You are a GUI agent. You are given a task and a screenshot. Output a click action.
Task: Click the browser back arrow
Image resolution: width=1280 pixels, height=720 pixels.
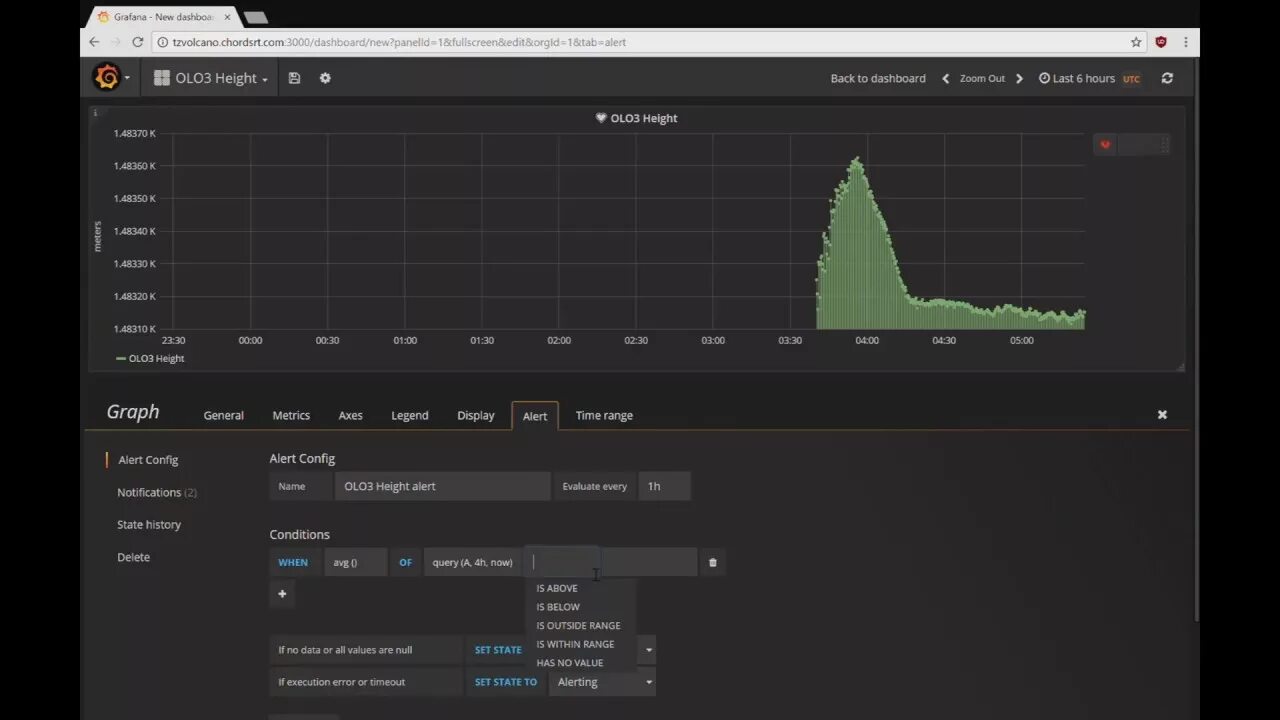pos(94,42)
